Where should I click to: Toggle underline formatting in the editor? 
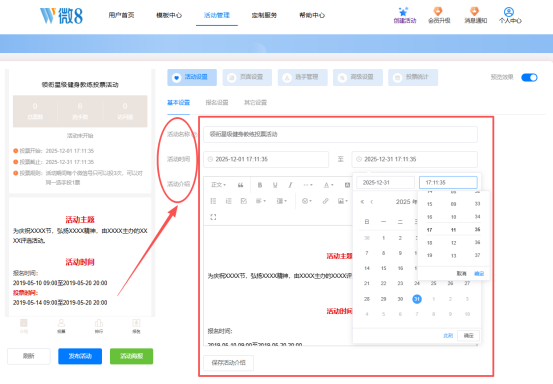pos(275,185)
